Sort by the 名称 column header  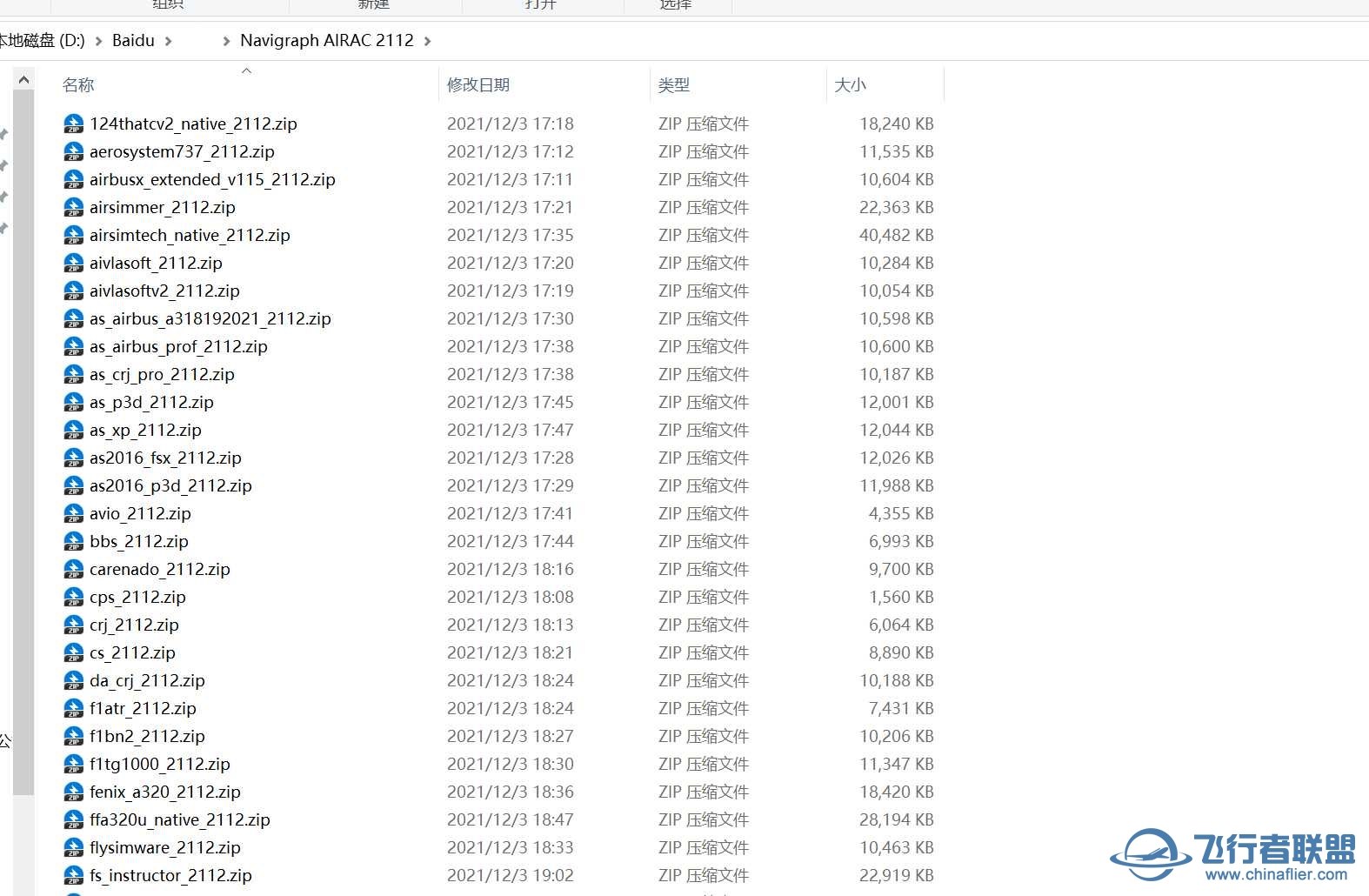[x=78, y=85]
